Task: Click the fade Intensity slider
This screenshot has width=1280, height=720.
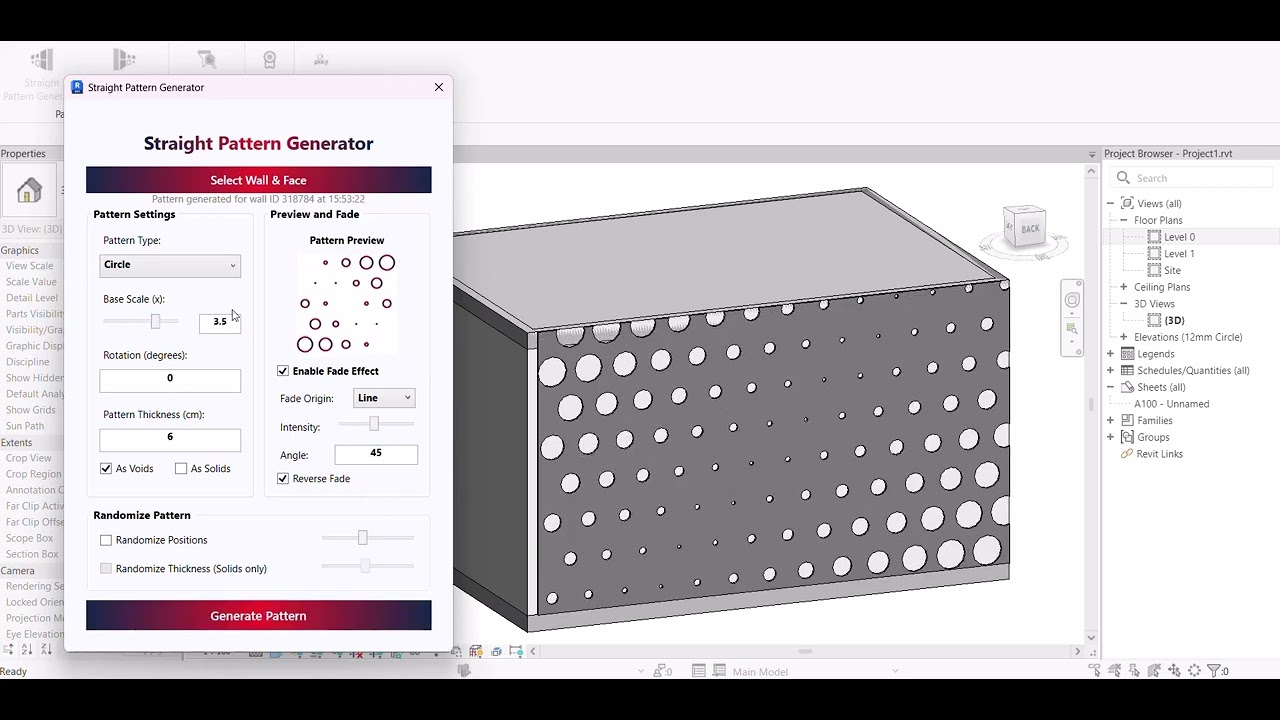Action: click(x=376, y=425)
